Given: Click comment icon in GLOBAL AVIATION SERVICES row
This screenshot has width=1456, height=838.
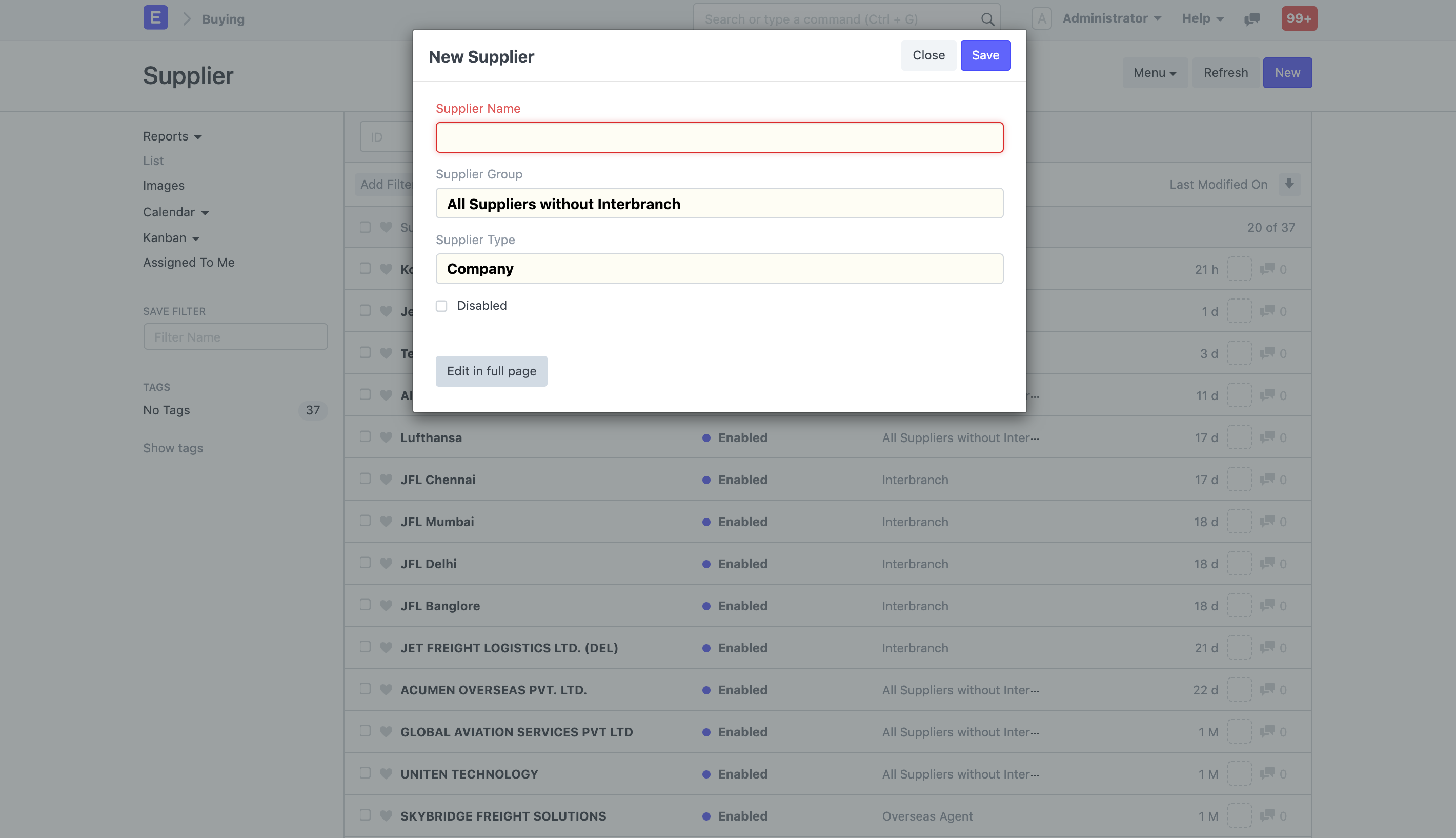Looking at the screenshot, I should [1267, 731].
